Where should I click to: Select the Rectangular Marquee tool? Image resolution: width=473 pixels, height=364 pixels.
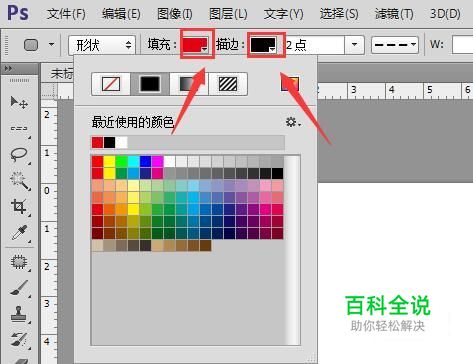(x=19, y=128)
